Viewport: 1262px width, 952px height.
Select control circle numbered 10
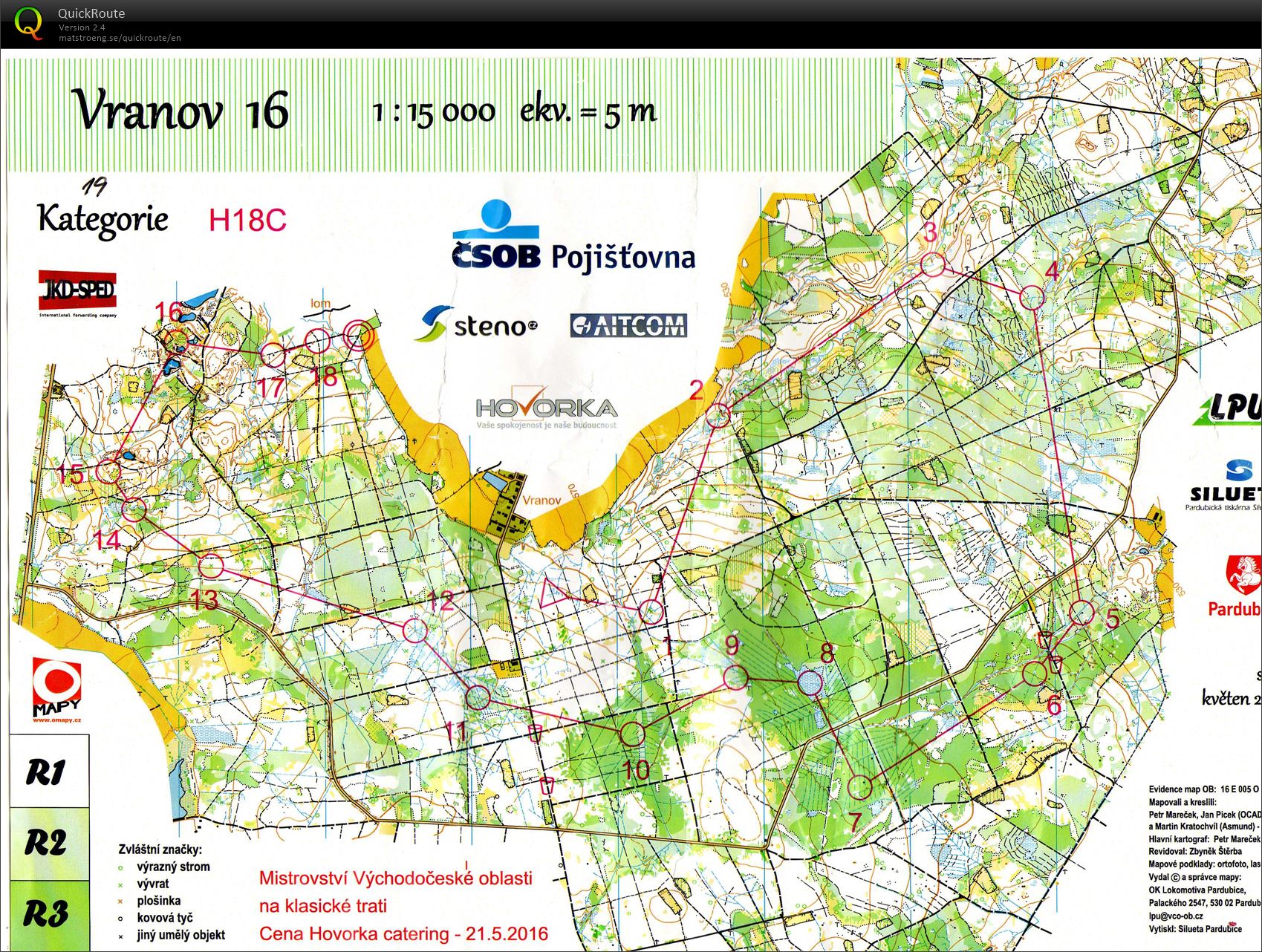pos(631,734)
